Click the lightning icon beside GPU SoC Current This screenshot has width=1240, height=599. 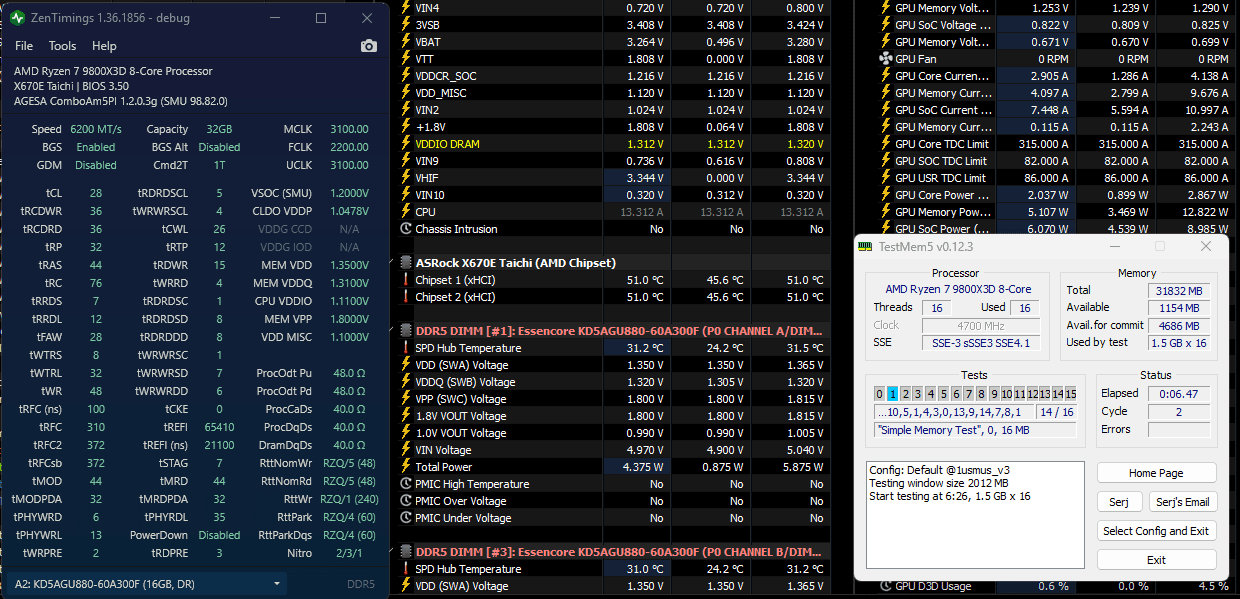[885, 110]
